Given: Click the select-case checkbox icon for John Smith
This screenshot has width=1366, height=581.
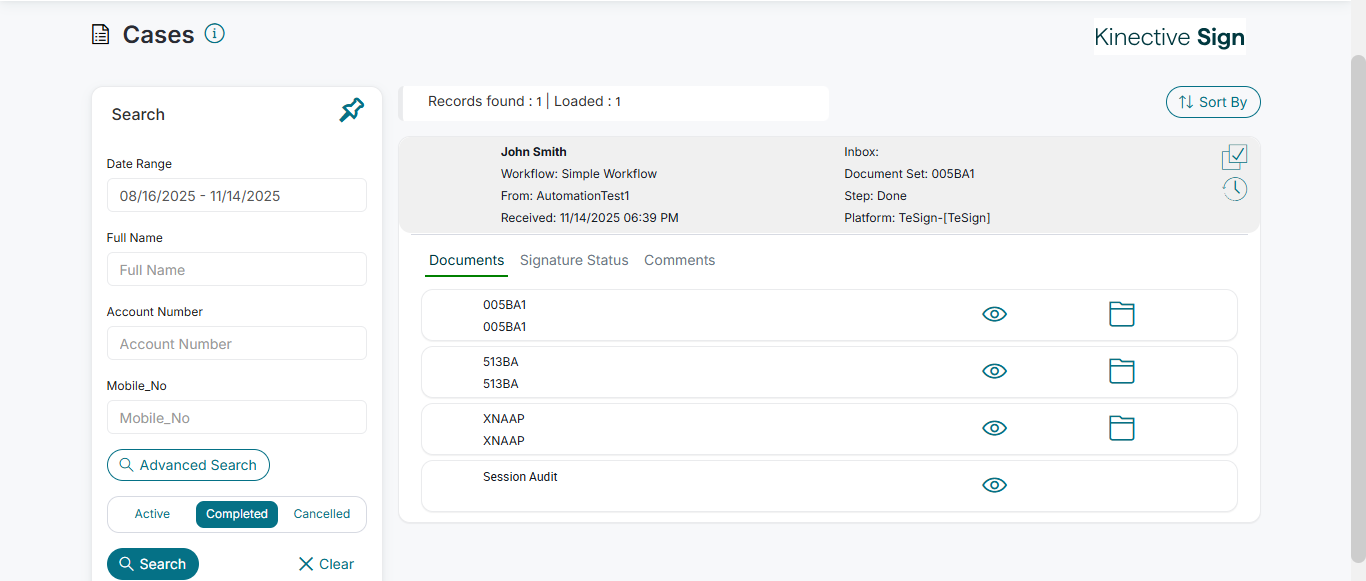Looking at the screenshot, I should point(1235,157).
